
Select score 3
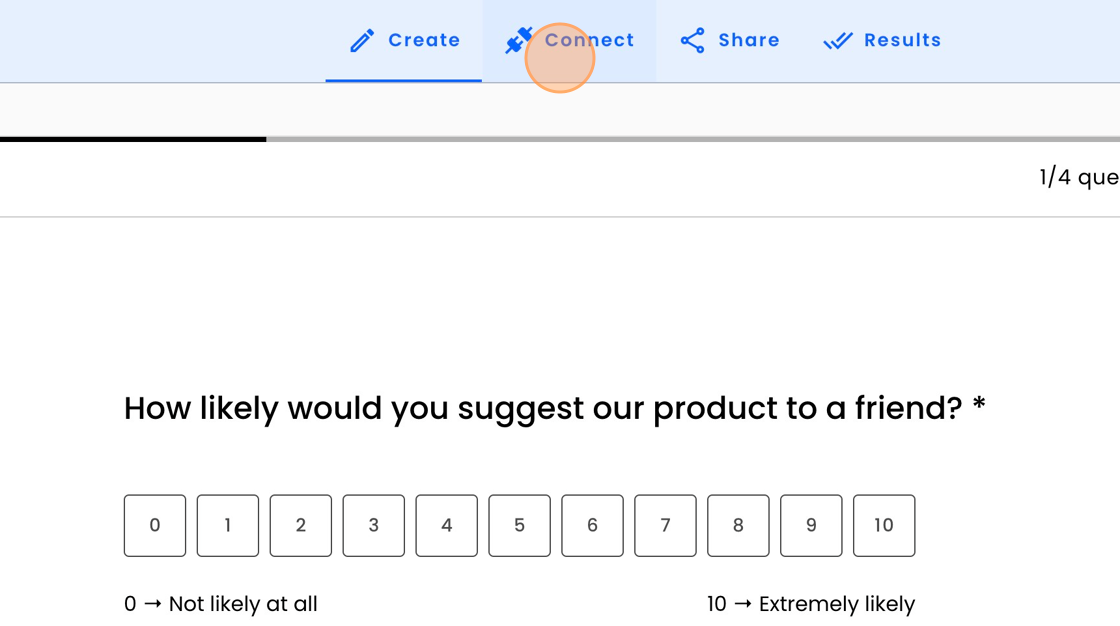tap(374, 525)
